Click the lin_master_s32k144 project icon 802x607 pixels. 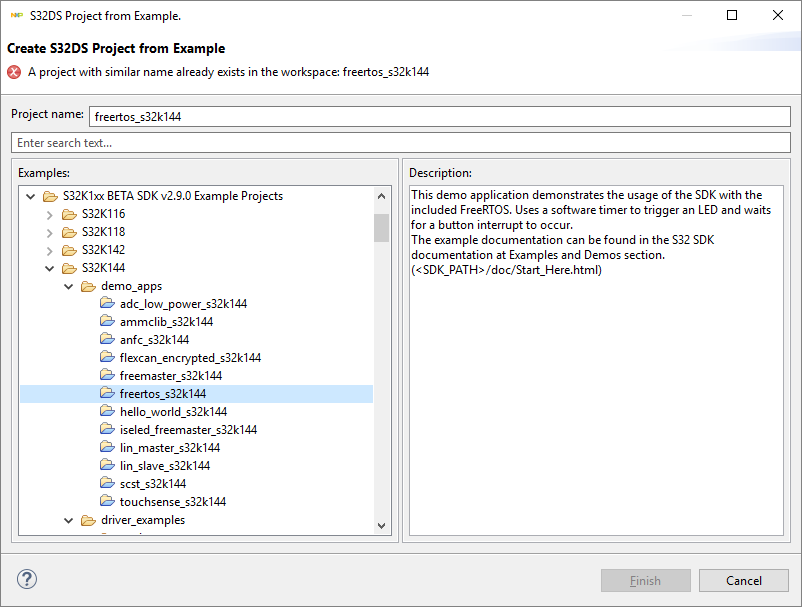pyautogui.click(x=107, y=447)
